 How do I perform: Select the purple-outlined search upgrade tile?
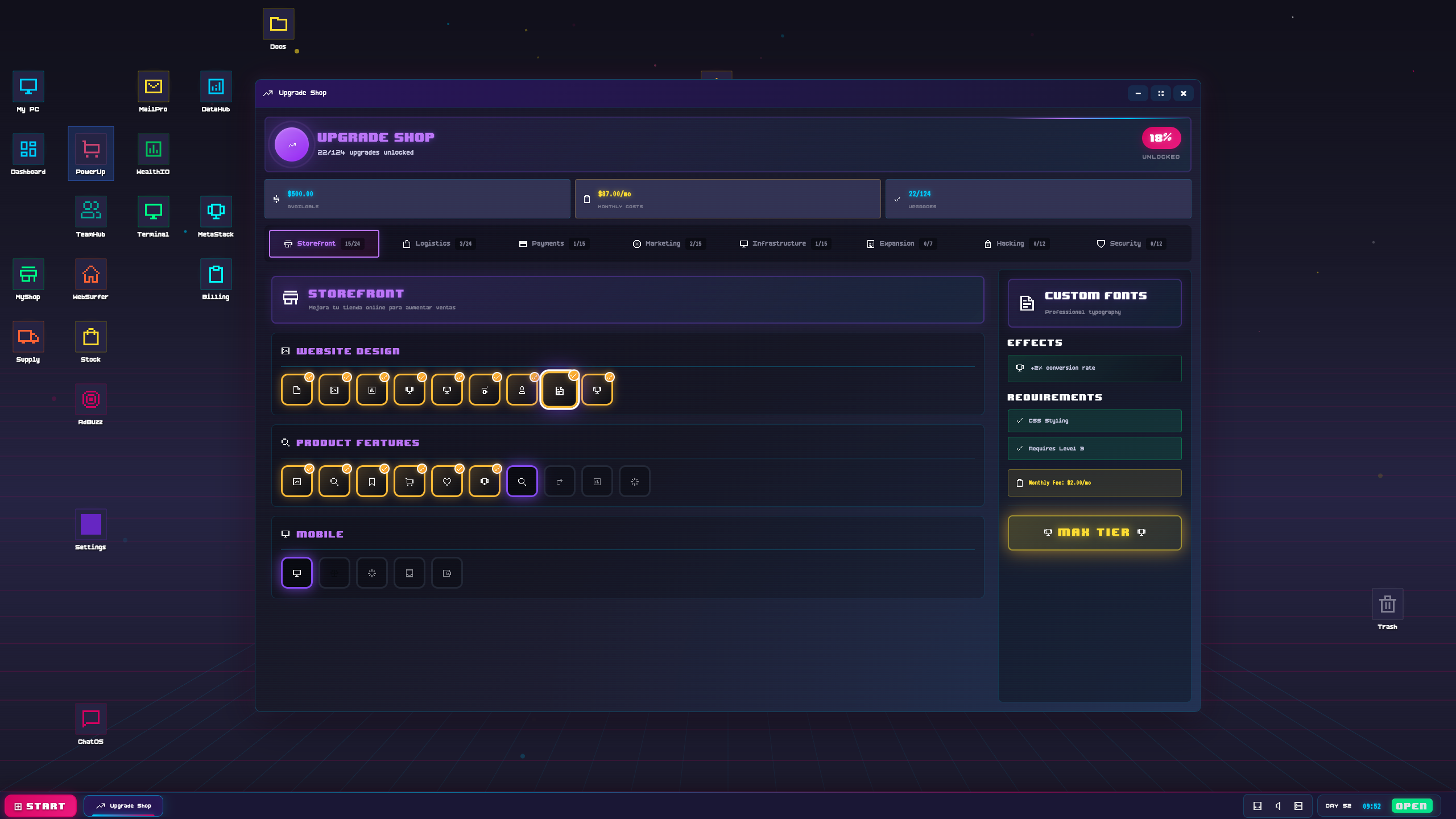[522, 482]
